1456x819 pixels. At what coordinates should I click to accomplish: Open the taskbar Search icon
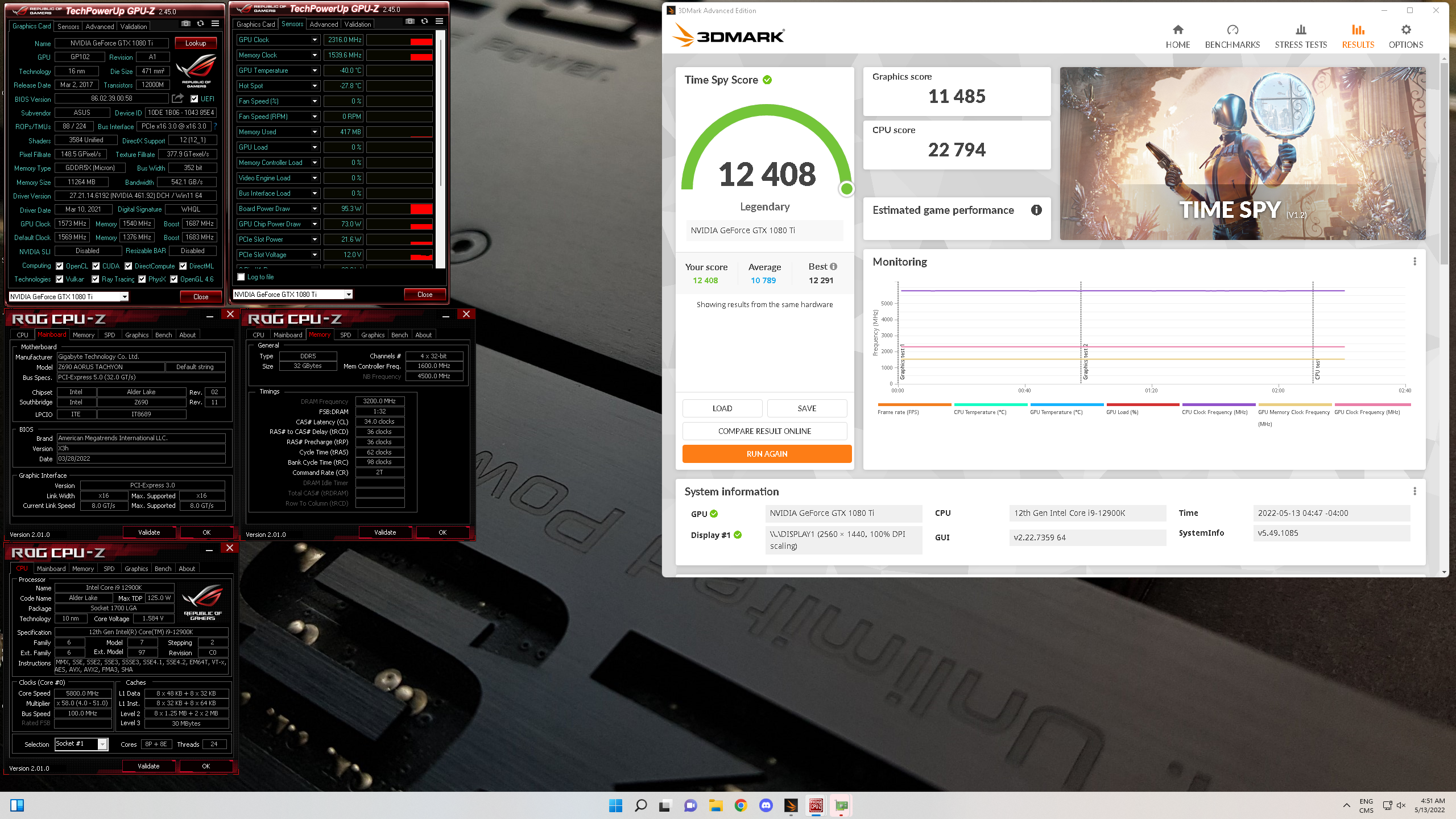tap(640, 805)
